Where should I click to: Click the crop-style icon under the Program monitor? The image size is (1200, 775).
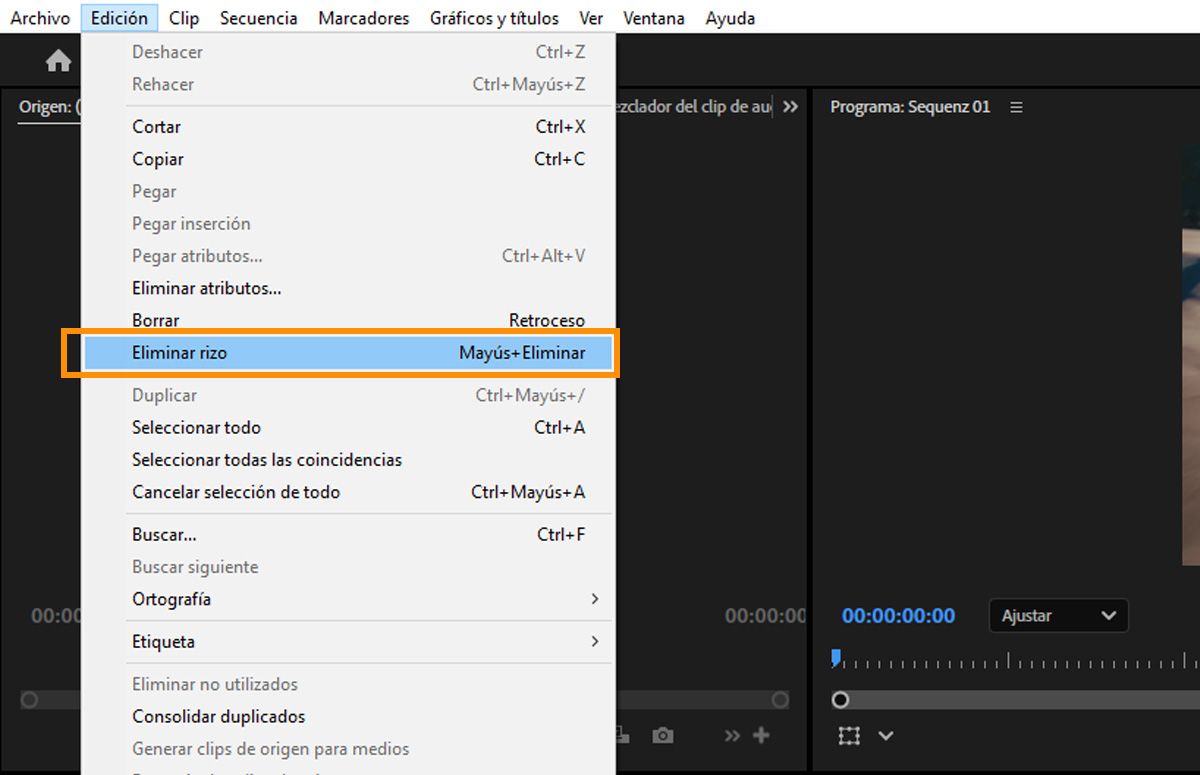click(849, 736)
